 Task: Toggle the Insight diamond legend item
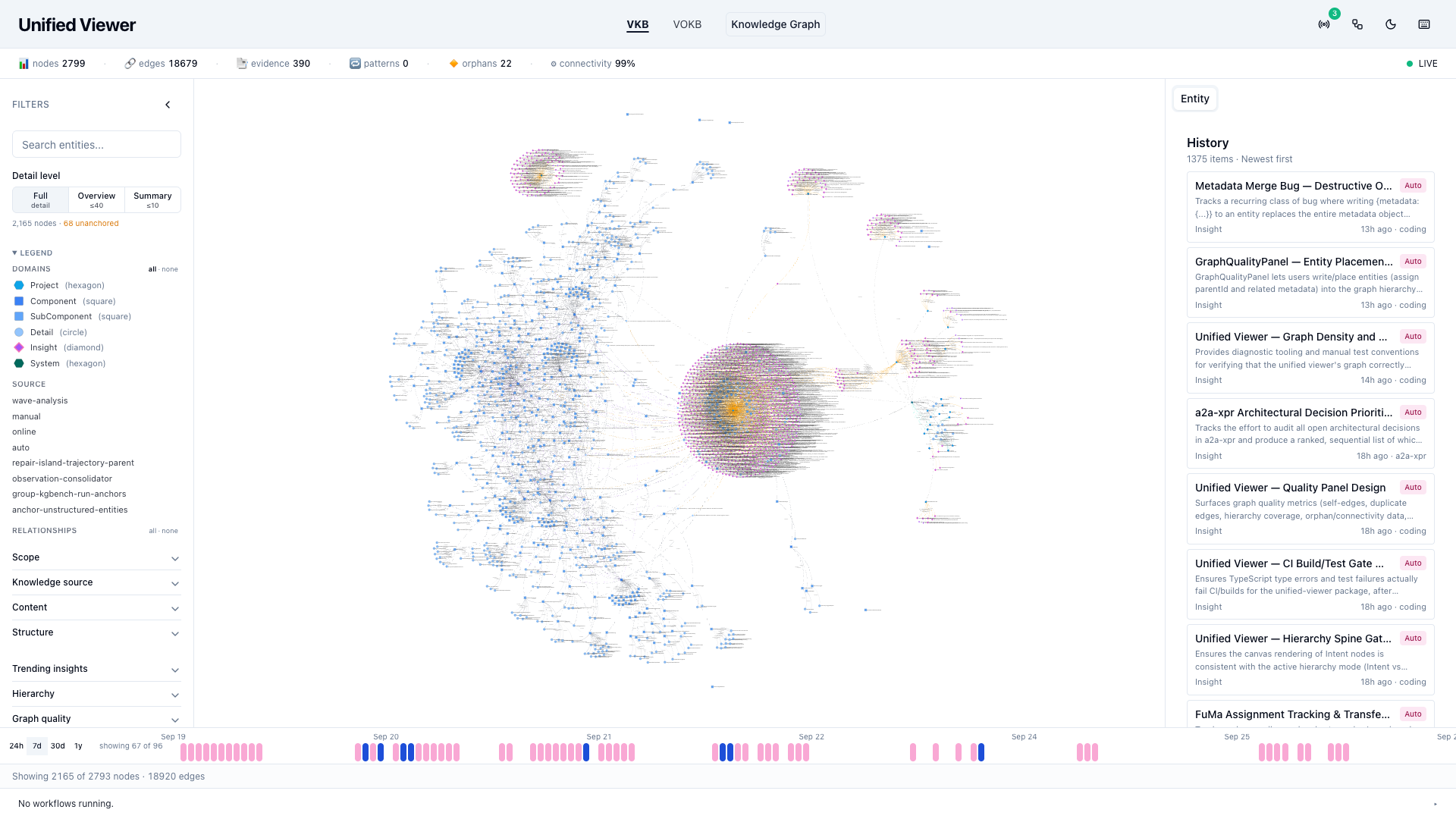click(58, 347)
